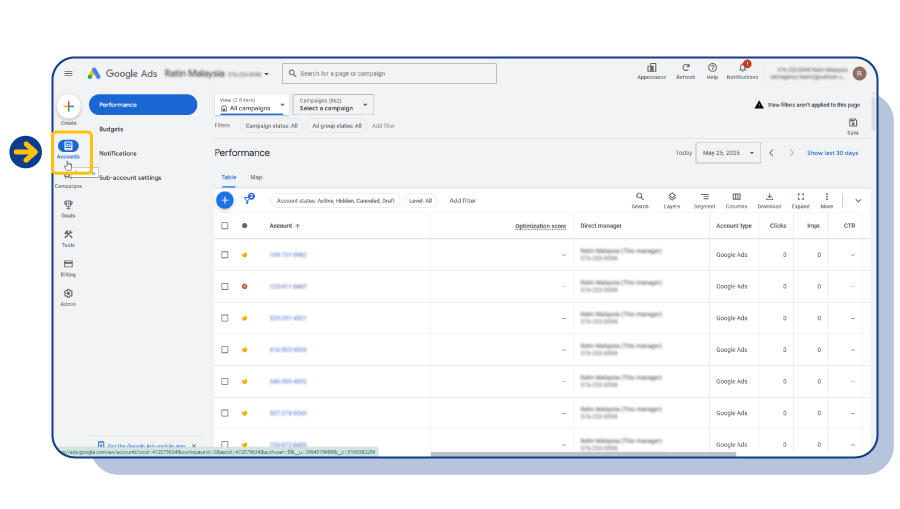Click the Show last 30 days link
The width and height of the screenshot is (900, 509).
(x=832, y=153)
